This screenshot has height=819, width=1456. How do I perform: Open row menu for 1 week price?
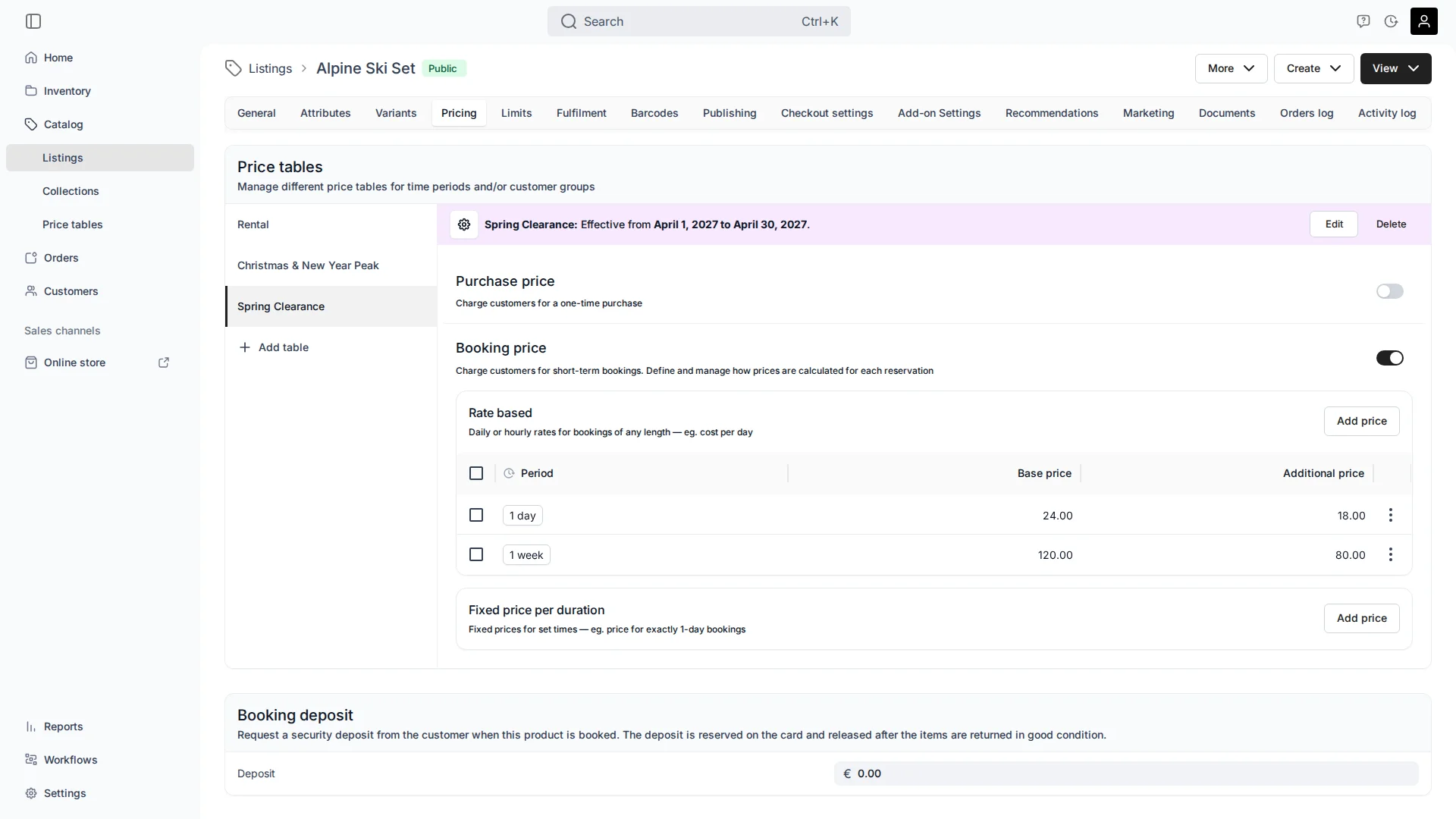[1391, 555]
